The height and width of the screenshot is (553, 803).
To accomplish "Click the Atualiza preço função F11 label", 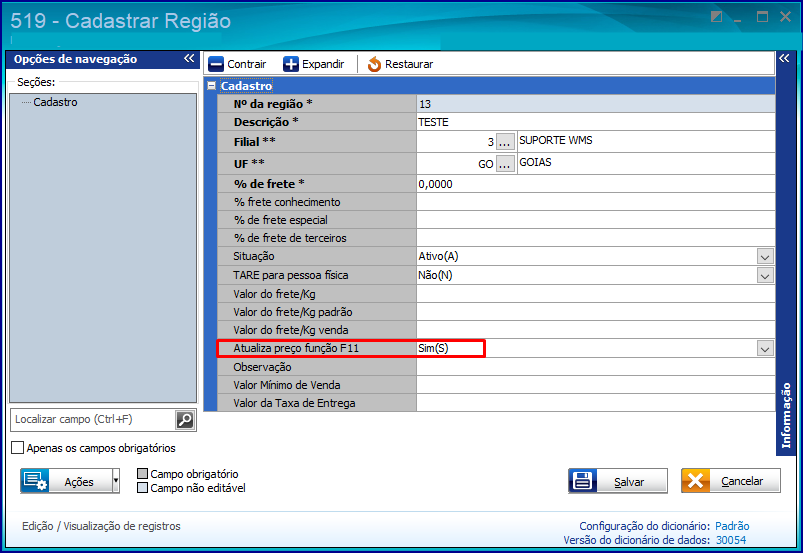I will coord(296,348).
